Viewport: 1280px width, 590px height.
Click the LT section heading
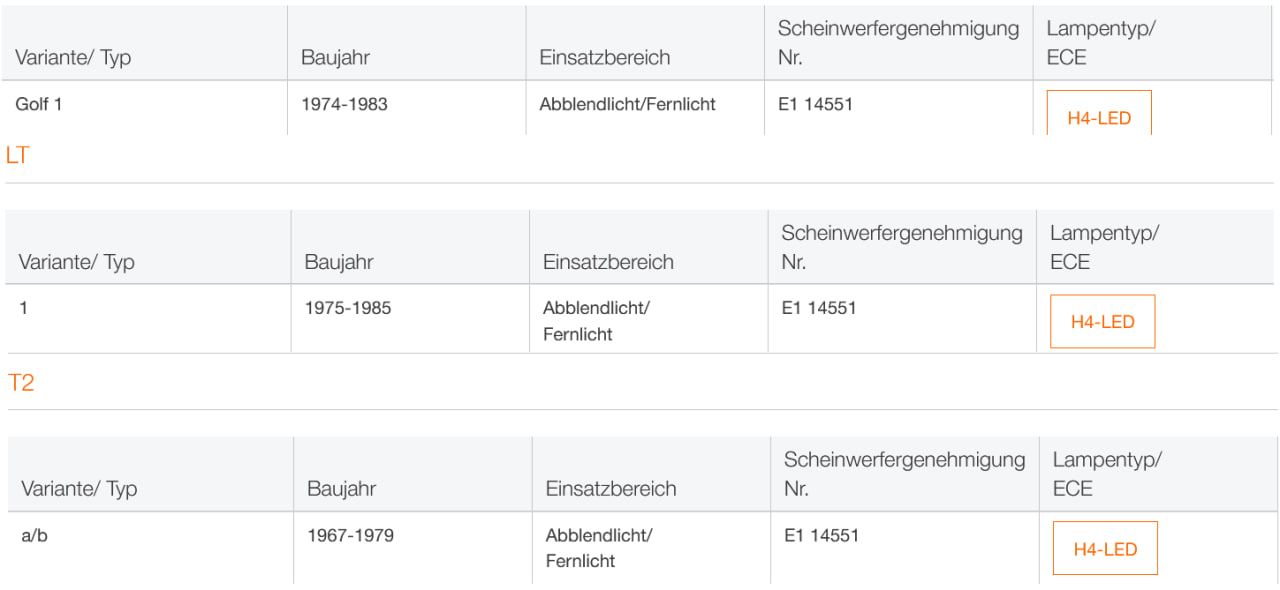18,155
